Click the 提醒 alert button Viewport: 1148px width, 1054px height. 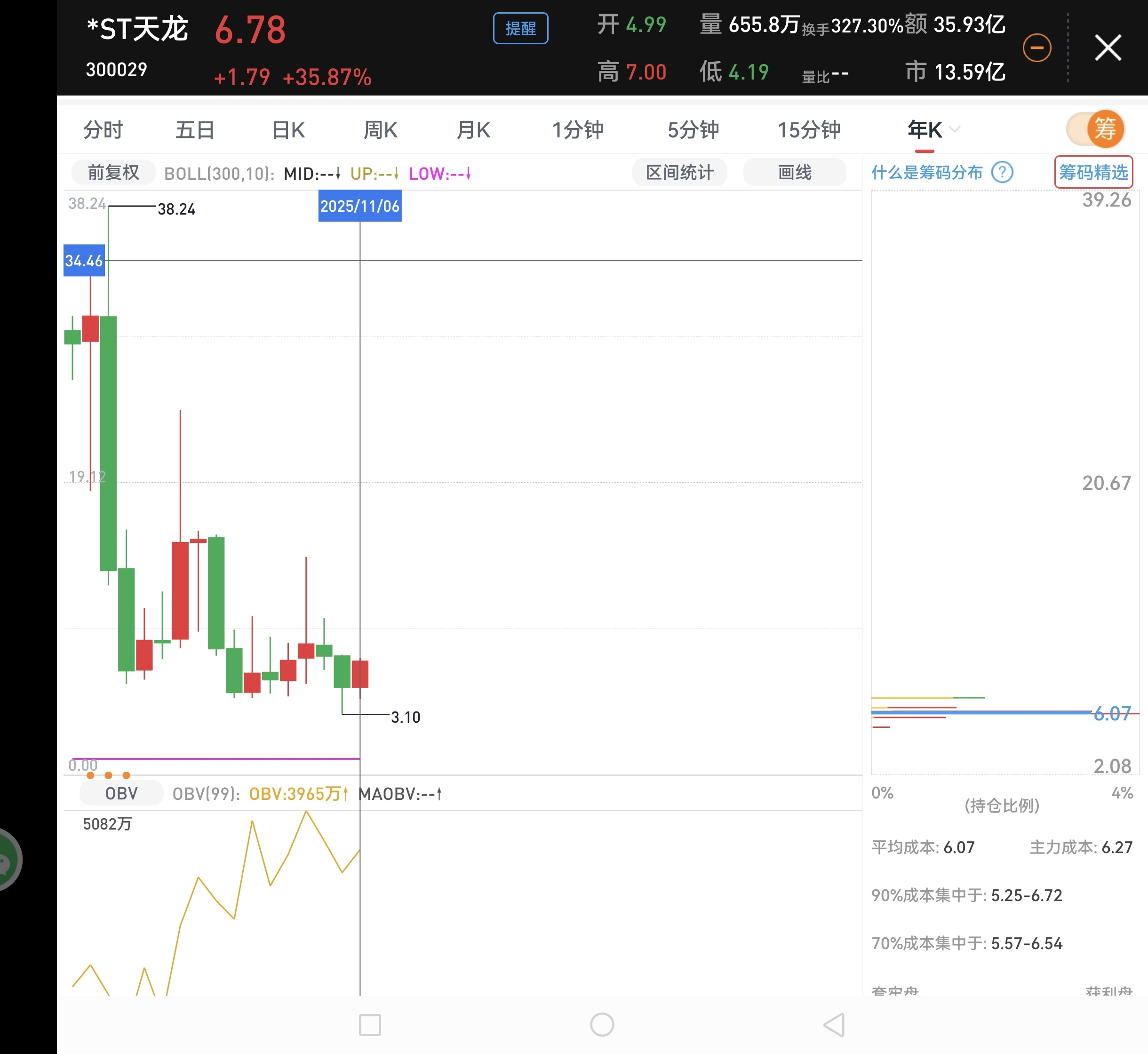coord(520,29)
